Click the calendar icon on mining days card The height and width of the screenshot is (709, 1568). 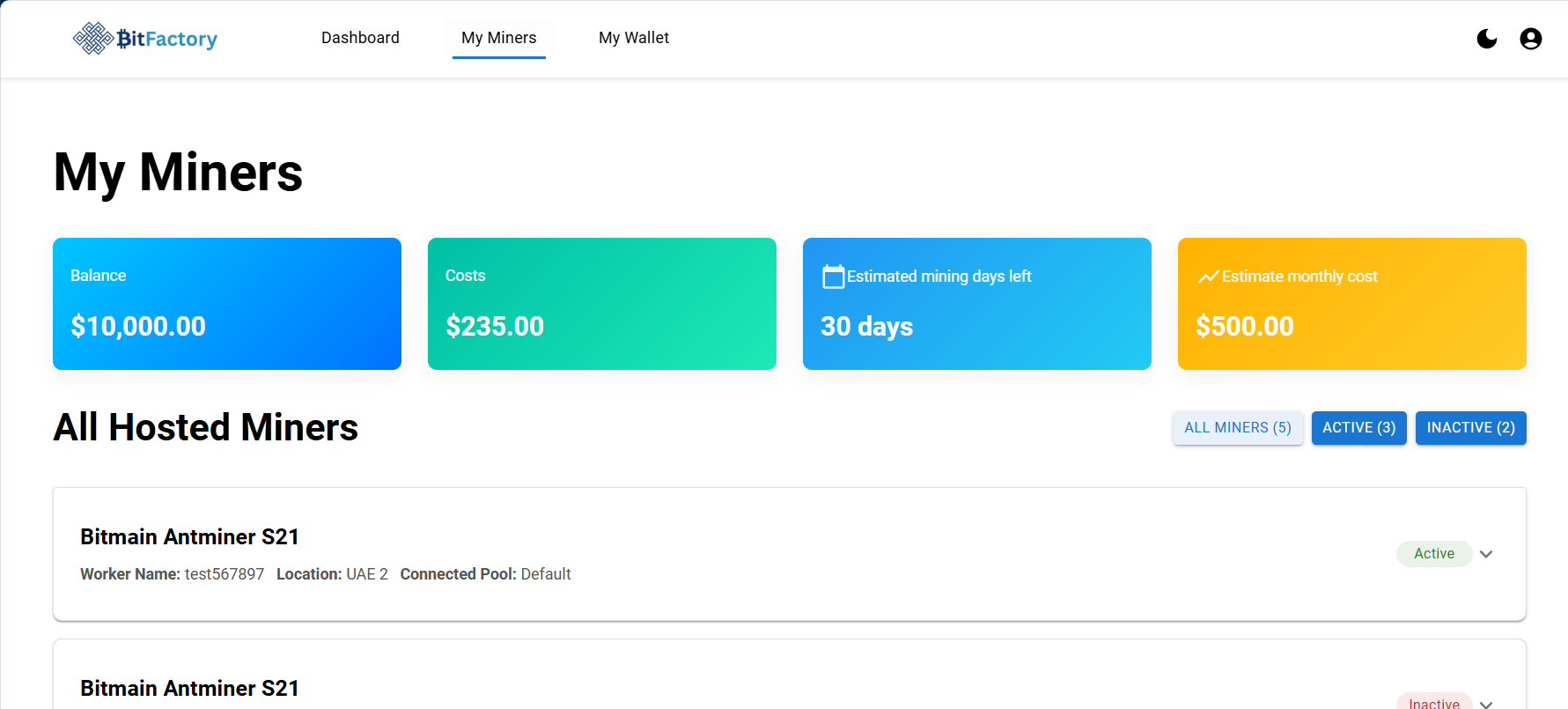tap(833, 277)
